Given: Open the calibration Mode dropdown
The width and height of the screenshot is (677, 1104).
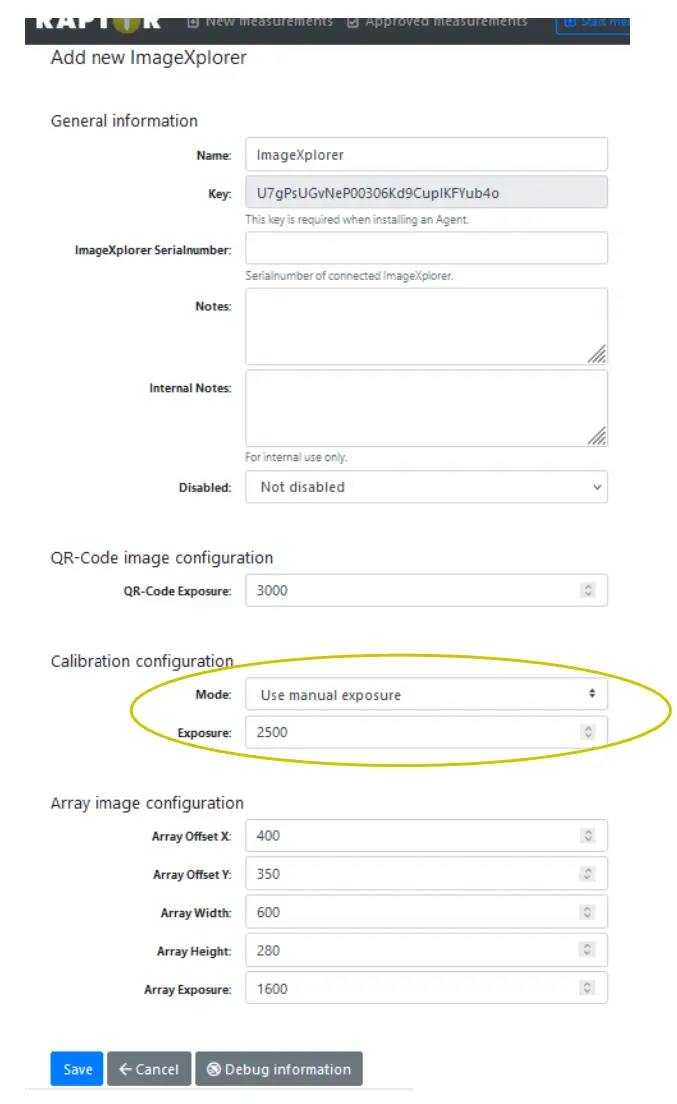Looking at the screenshot, I should coord(426,694).
